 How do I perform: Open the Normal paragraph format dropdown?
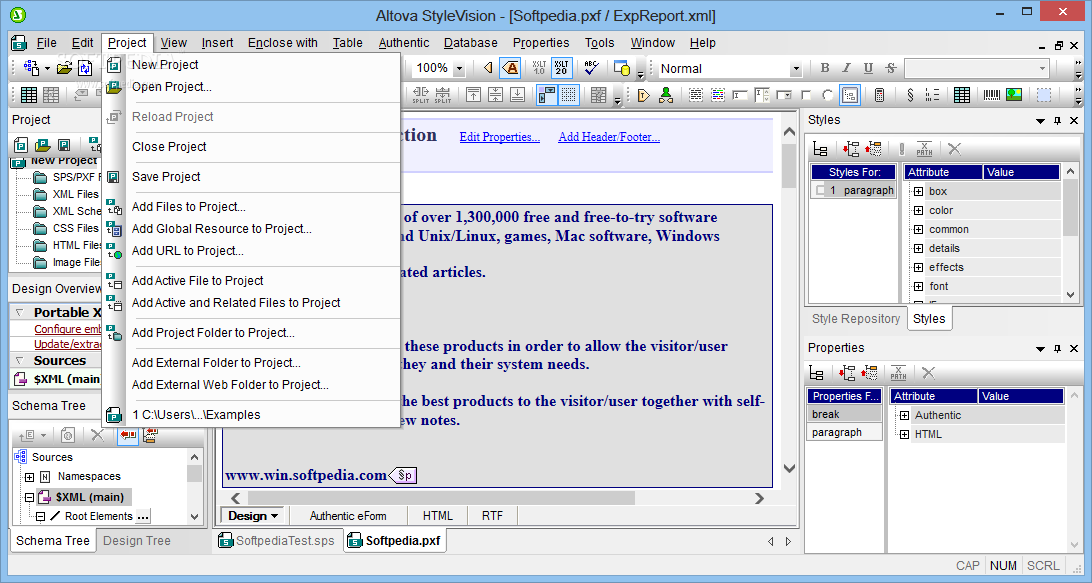(x=795, y=68)
